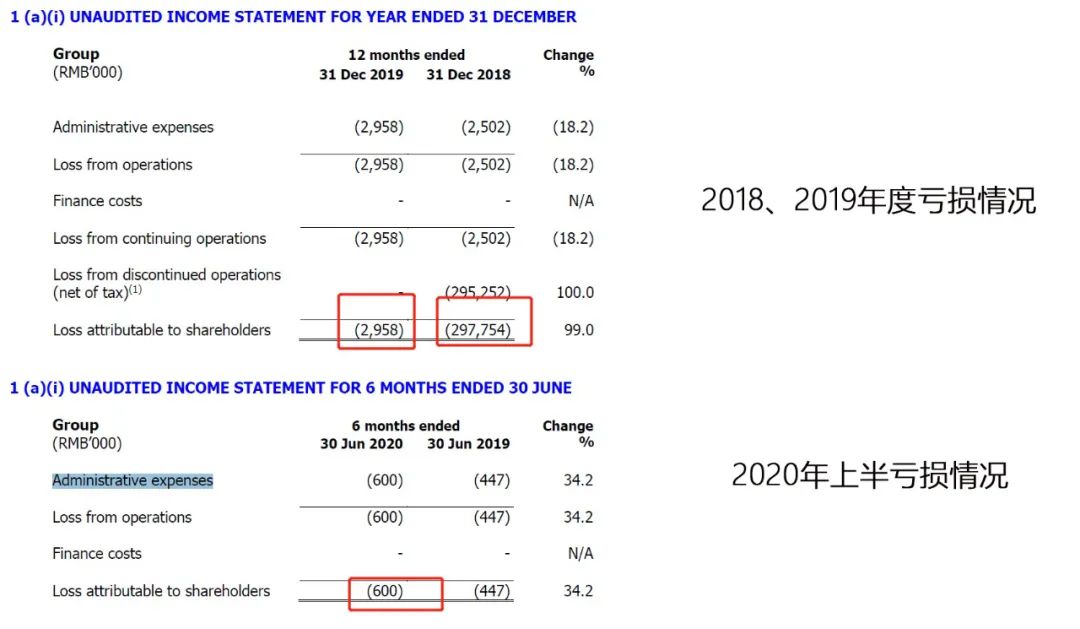Screen dimensions: 1080x629
Task: Click the "12 months ended" header text
Action: pos(406,55)
